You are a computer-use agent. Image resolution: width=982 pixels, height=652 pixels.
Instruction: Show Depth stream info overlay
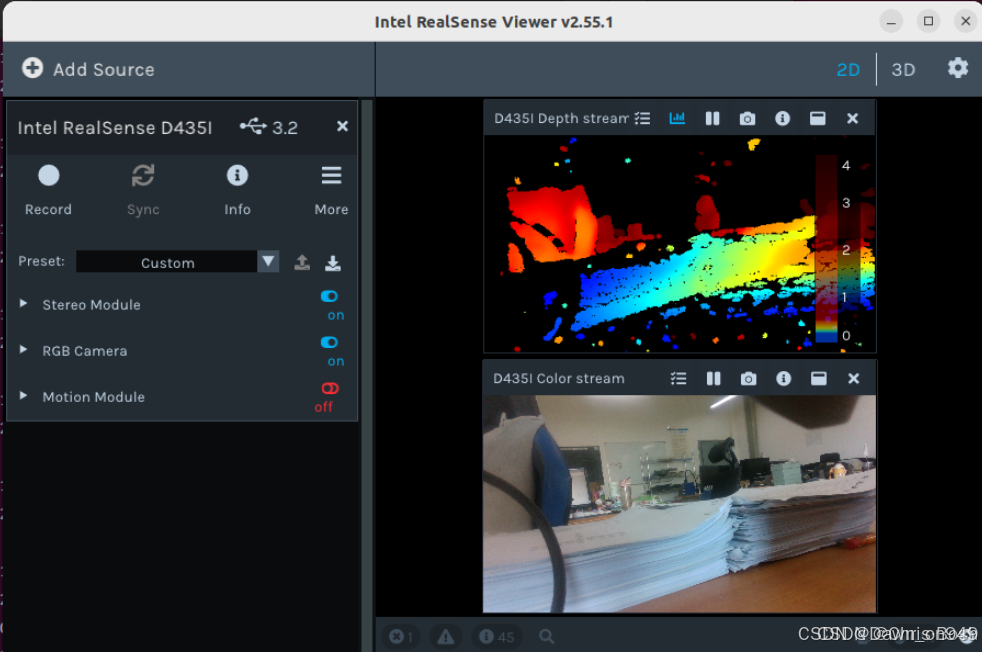[x=782, y=118]
